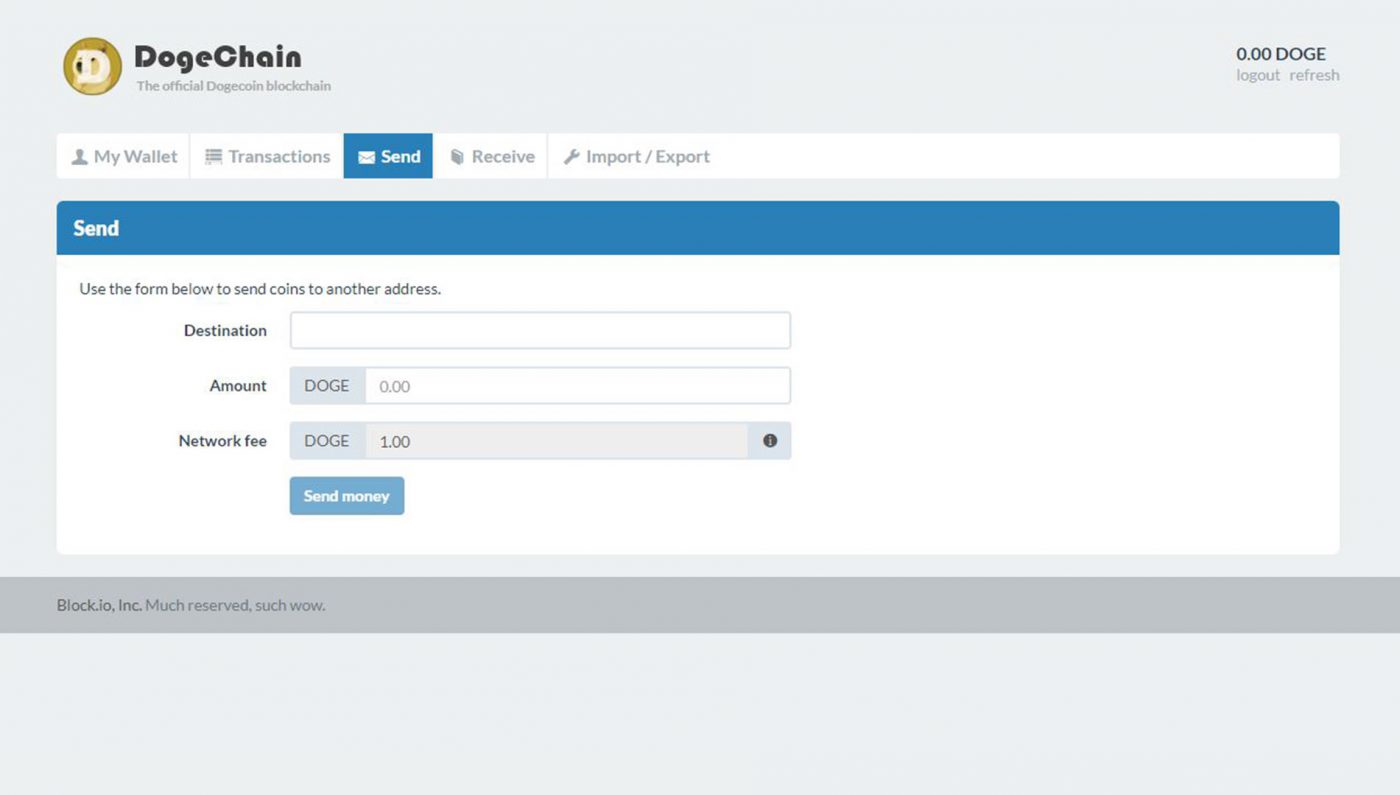Click the 0.00 DOGE balance text

tap(1281, 54)
